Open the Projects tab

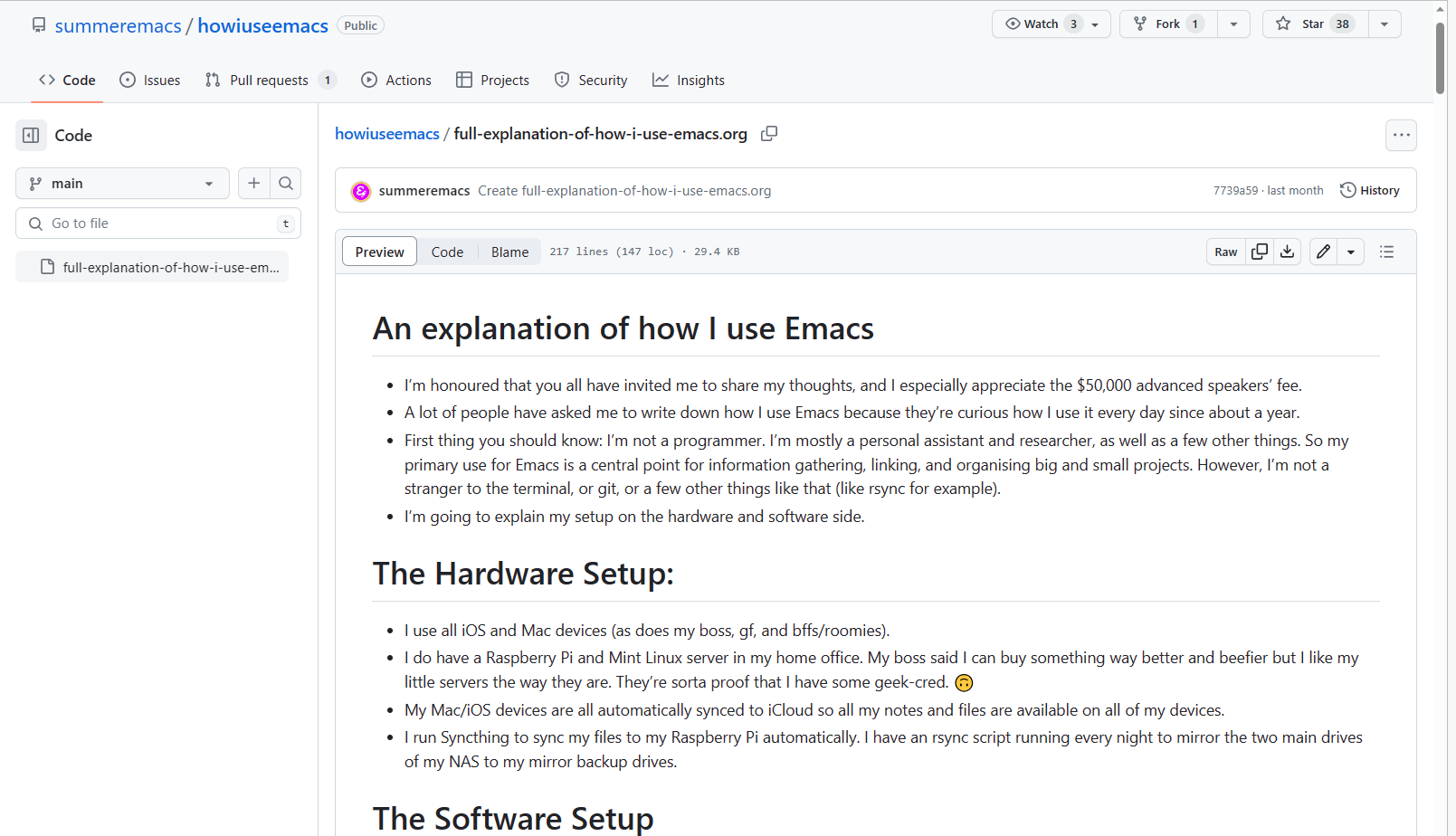pyautogui.click(x=493, y=81)
